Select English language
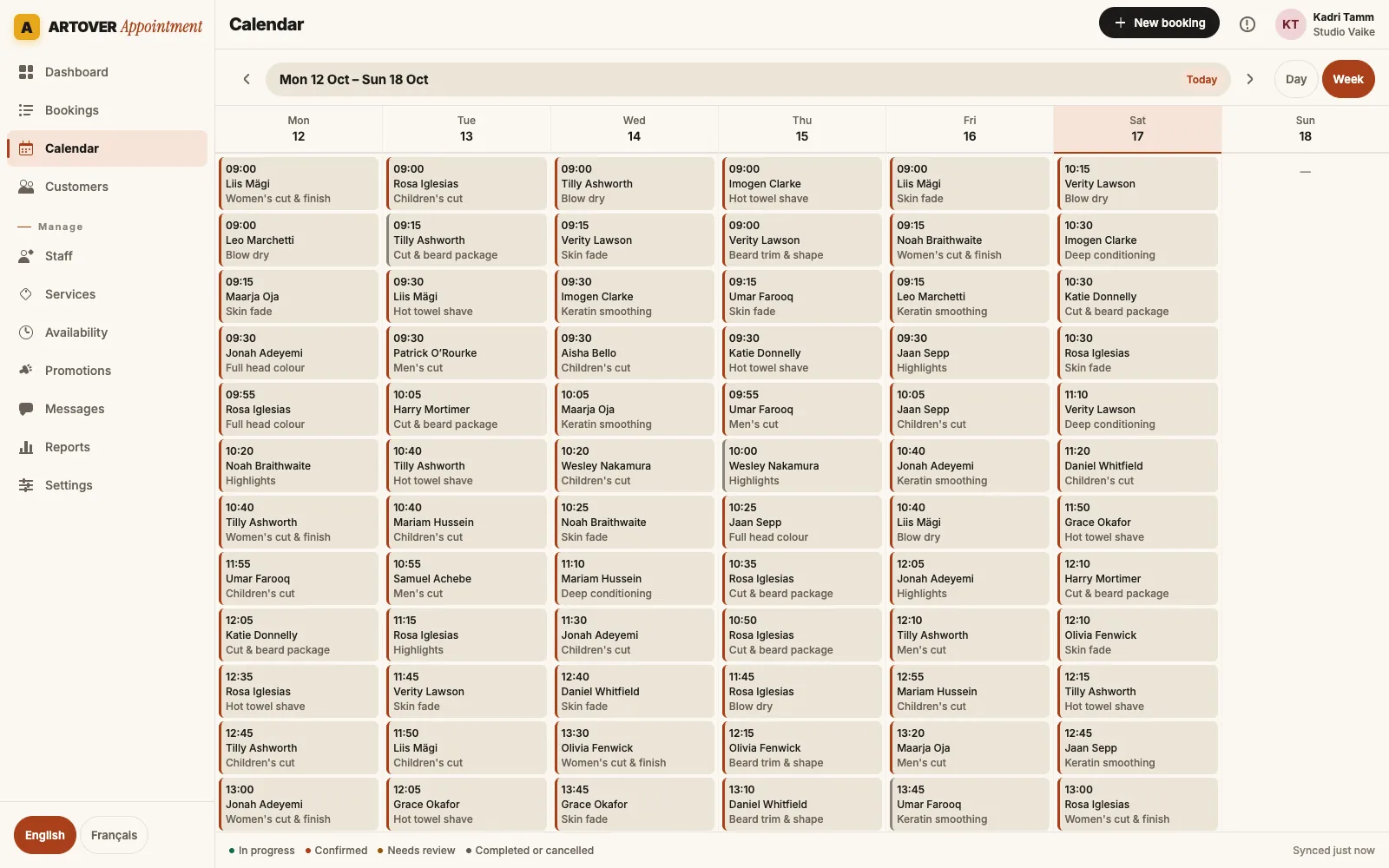 [x=45, y=835]
